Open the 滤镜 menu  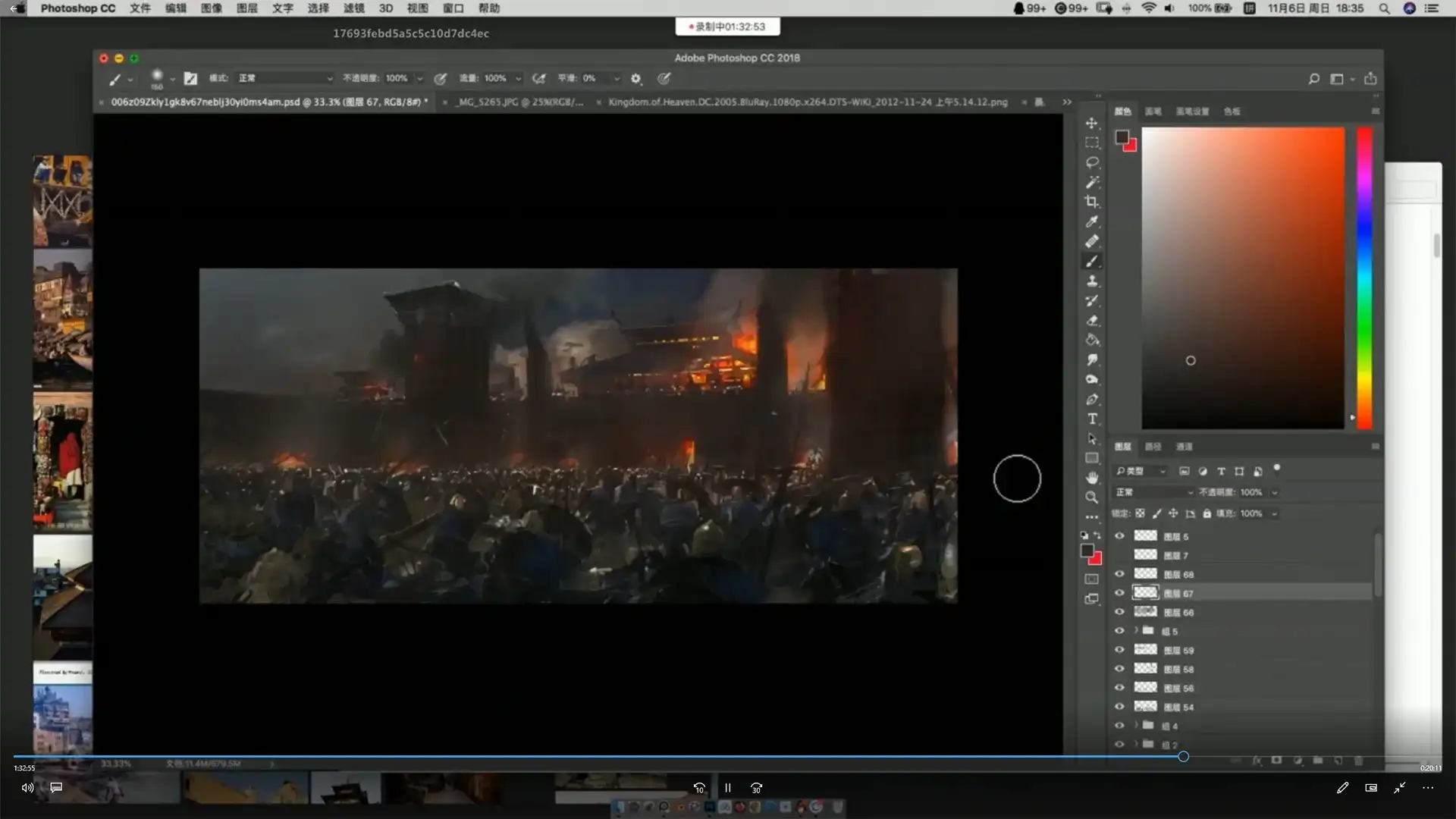353,8
